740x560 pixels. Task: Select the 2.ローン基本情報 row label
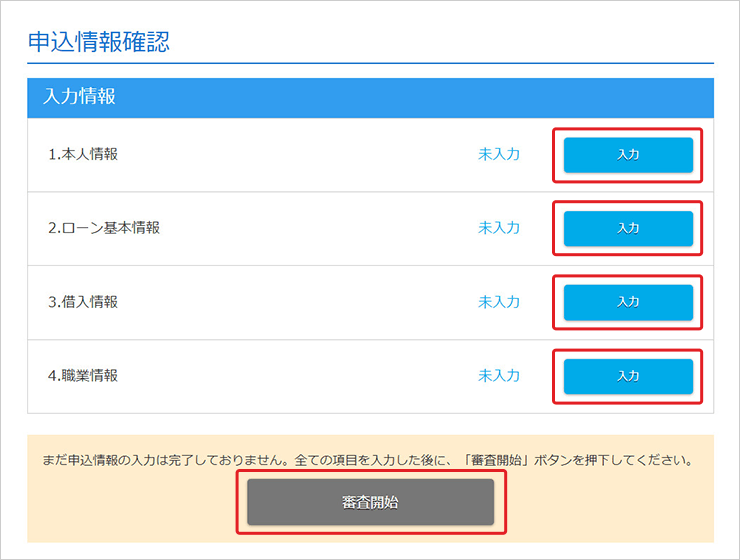coord(104,228)
